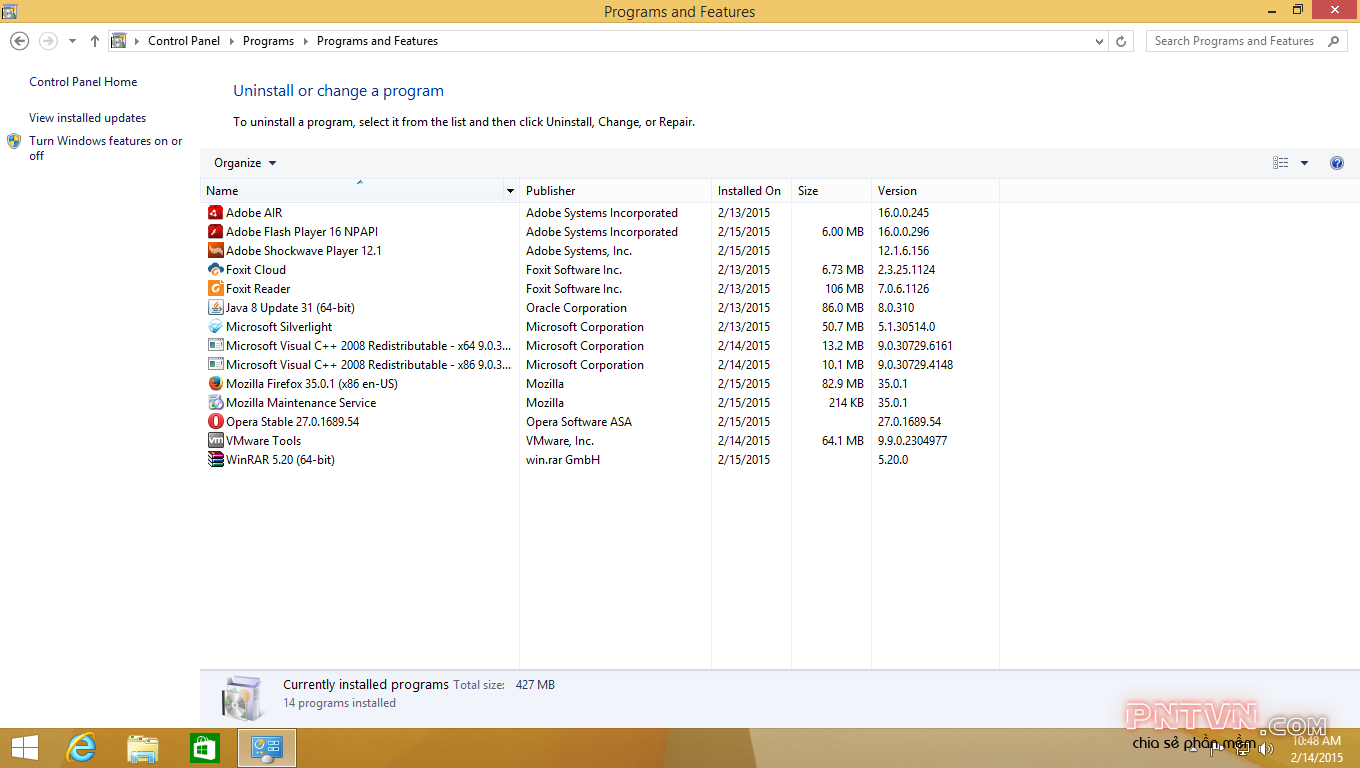Open the Start menu
Image resolution: width=1360 pixels, height=768 pixels.
[24, 748]
